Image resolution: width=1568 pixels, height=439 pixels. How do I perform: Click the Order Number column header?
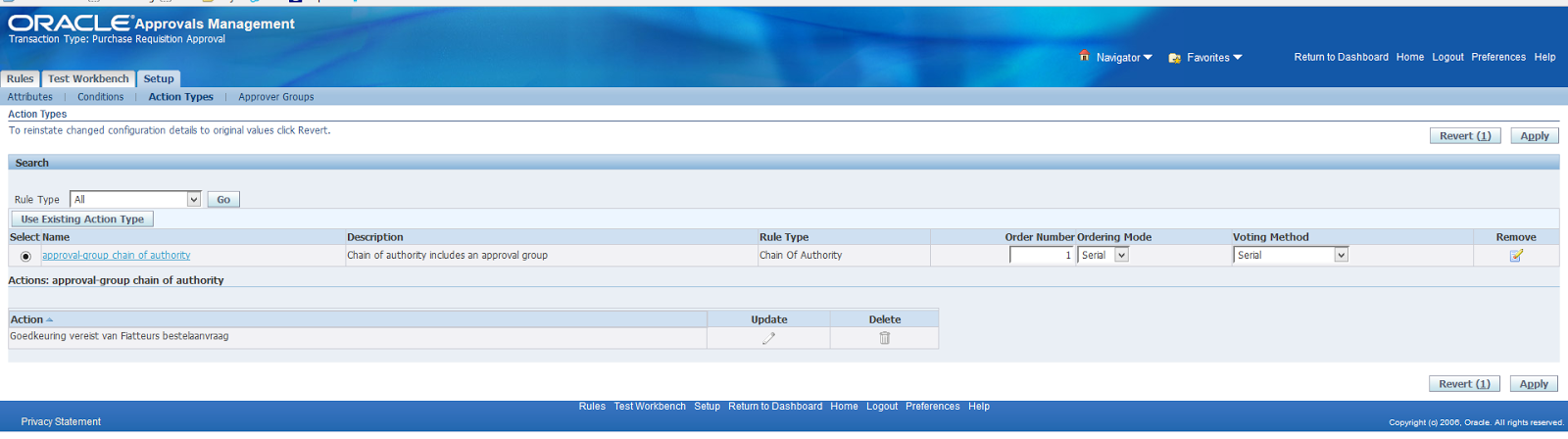click(1040, 237)
